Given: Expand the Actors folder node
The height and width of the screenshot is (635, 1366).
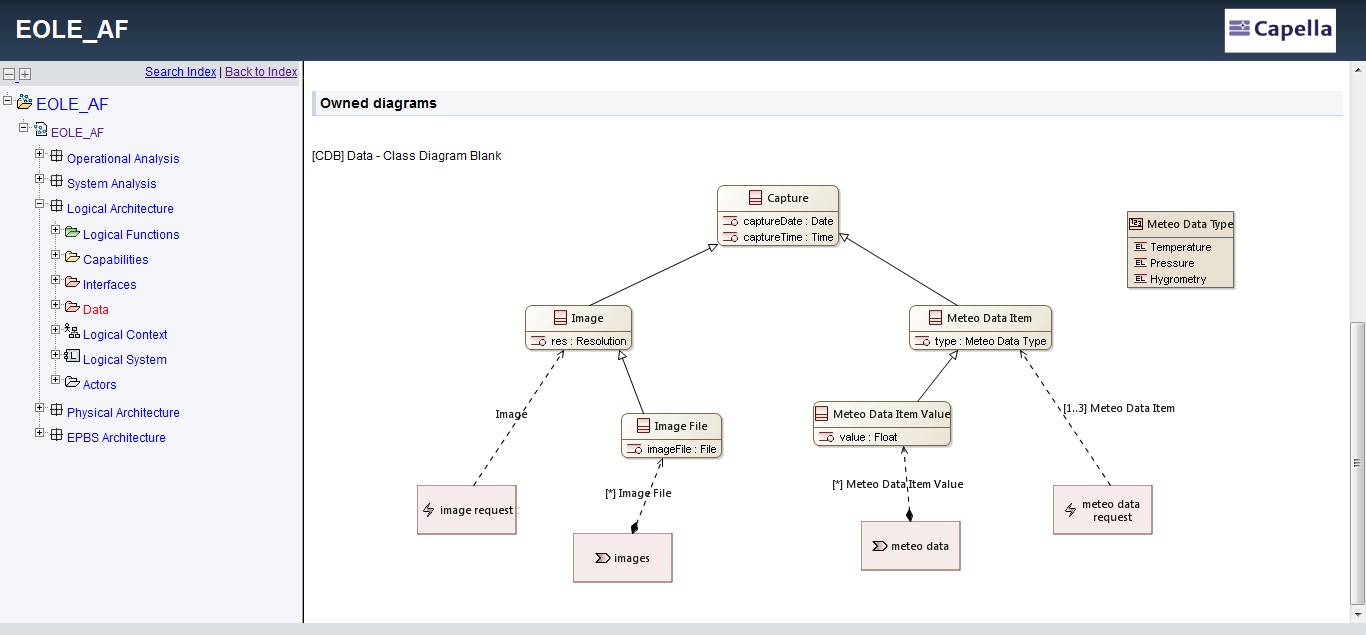Looking at the screenshot, I should (56, 380).
